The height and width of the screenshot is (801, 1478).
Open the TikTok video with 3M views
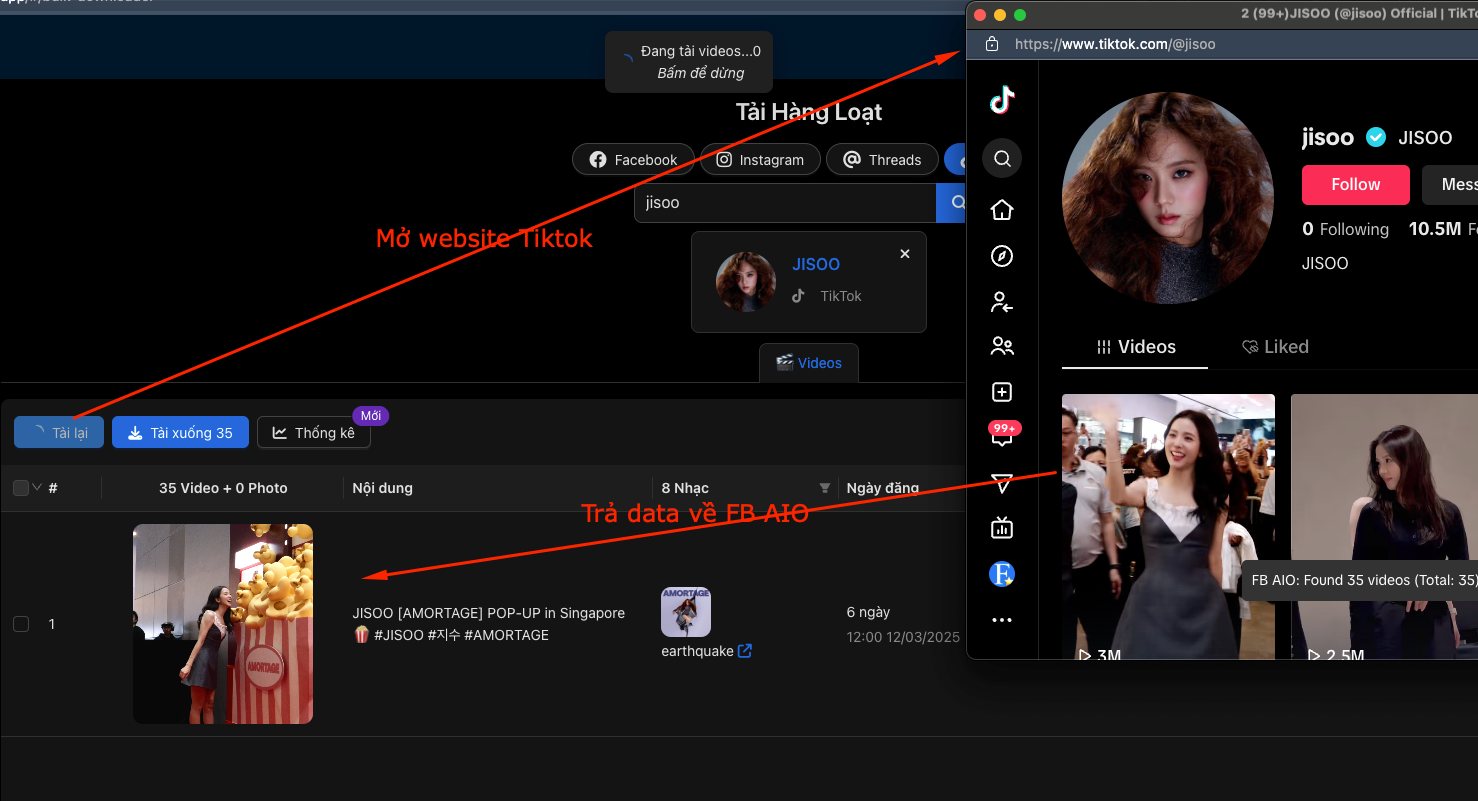pyautogui.click(x=1168, y=527)
